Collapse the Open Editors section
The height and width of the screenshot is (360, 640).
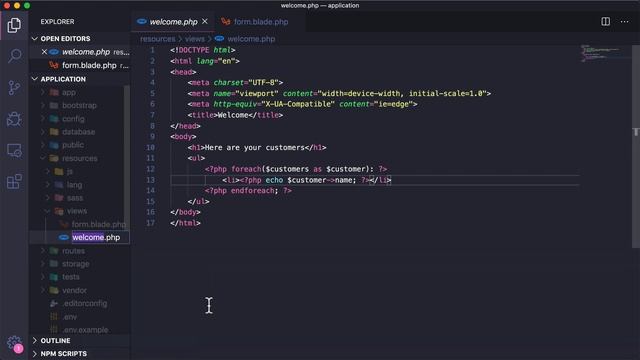tap(81, 39)
